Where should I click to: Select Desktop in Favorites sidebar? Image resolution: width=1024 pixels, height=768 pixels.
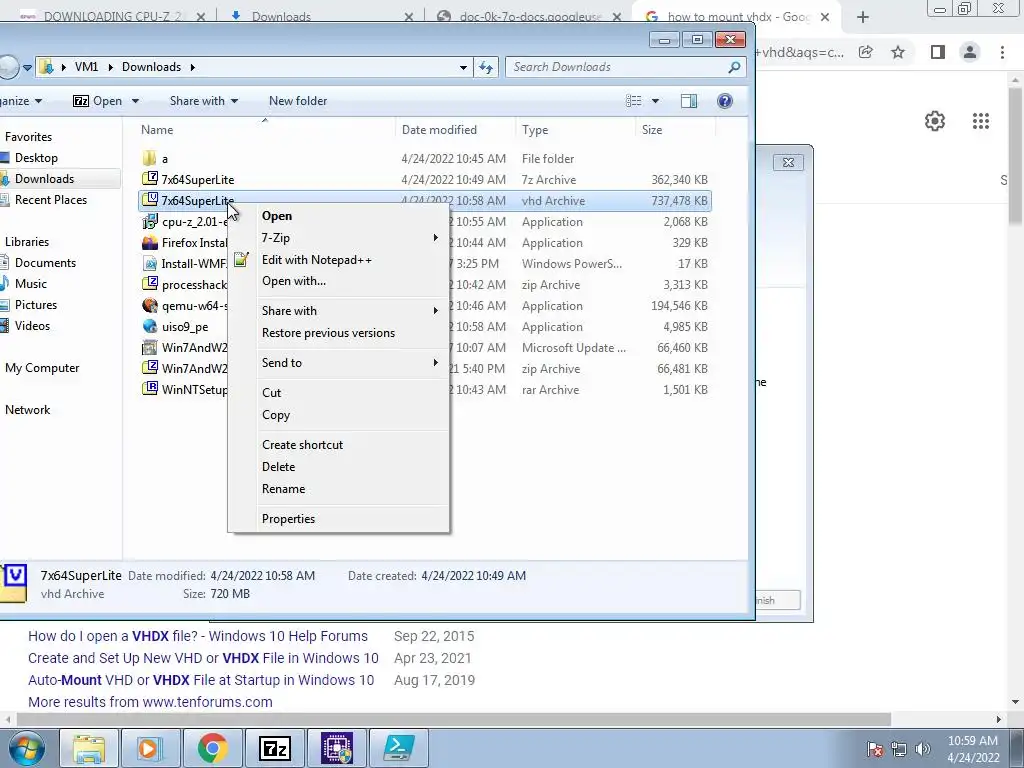click(36, 158)
